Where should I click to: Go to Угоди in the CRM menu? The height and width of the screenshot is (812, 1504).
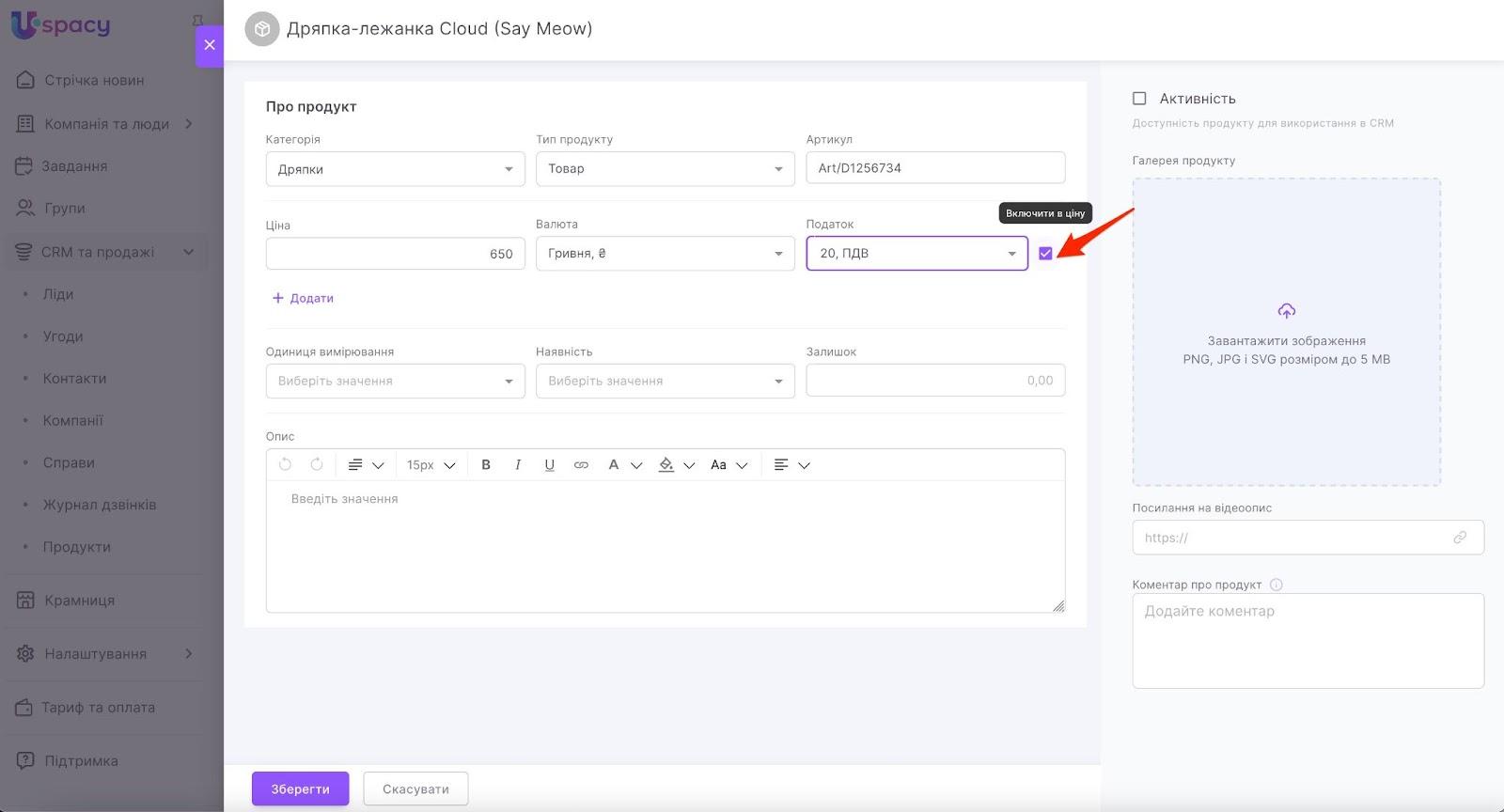pos(63,336)
